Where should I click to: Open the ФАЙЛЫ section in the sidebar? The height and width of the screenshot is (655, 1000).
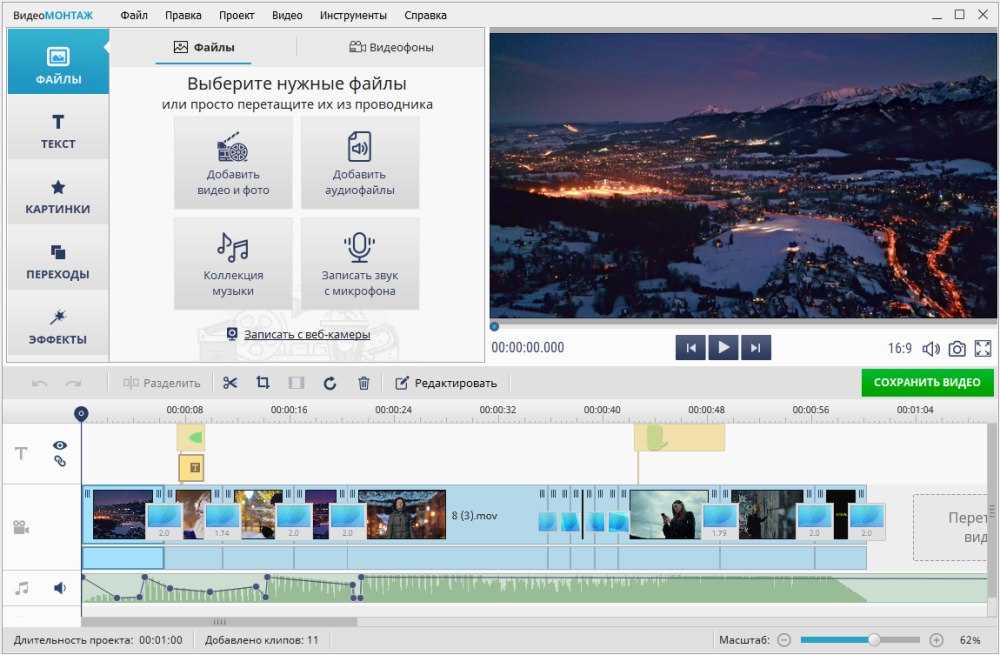(x=58, y=62)
